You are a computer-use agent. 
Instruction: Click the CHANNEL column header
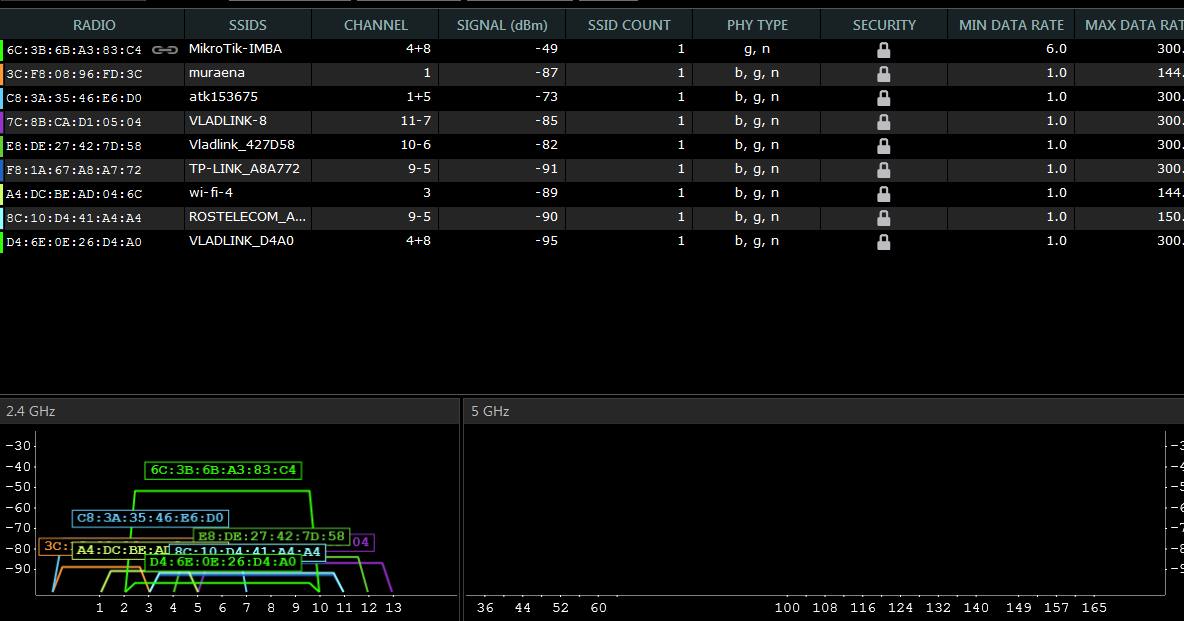coord(375,25)
